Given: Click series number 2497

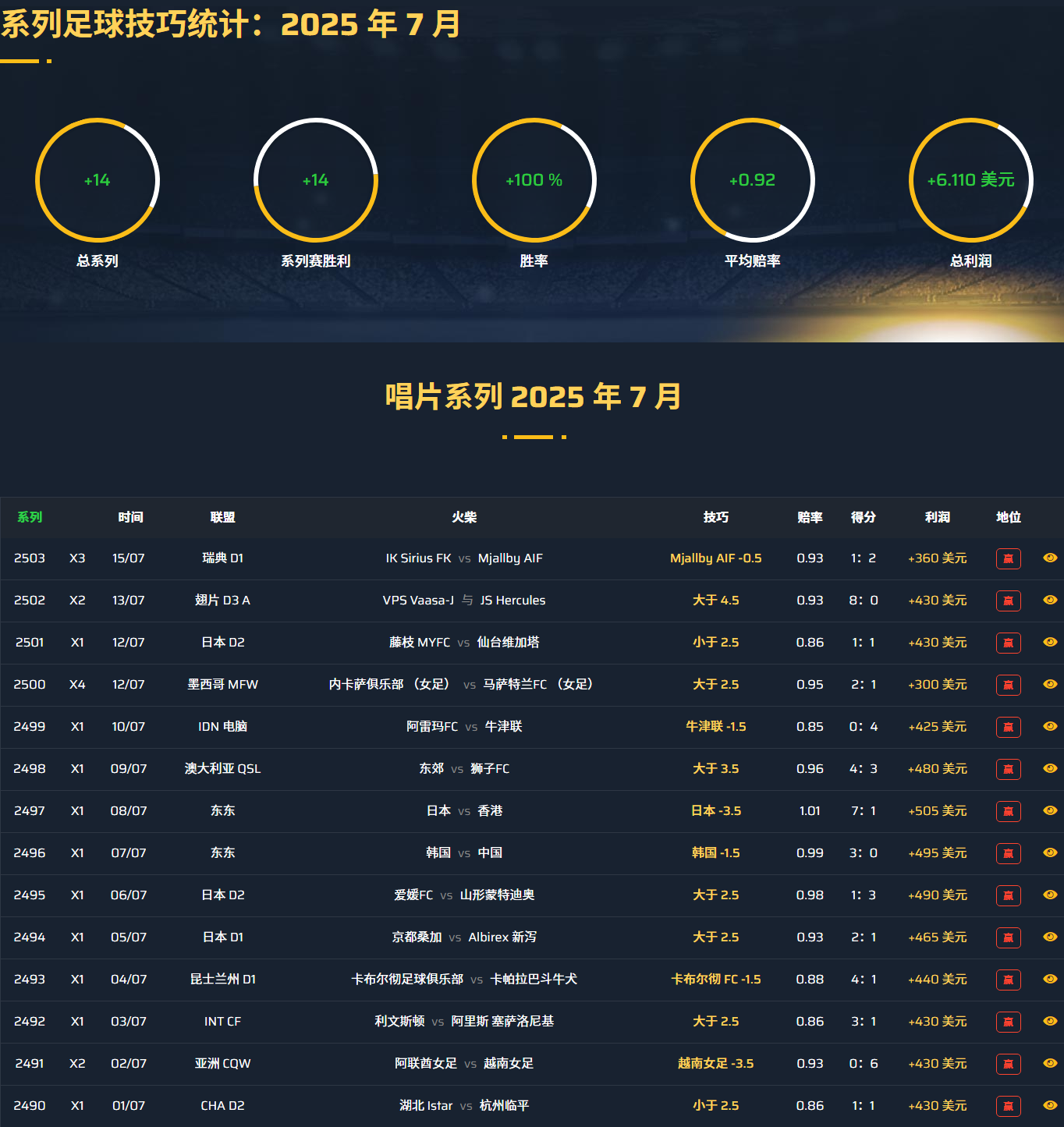Looking at the screenshot, I should click(30, 811).
